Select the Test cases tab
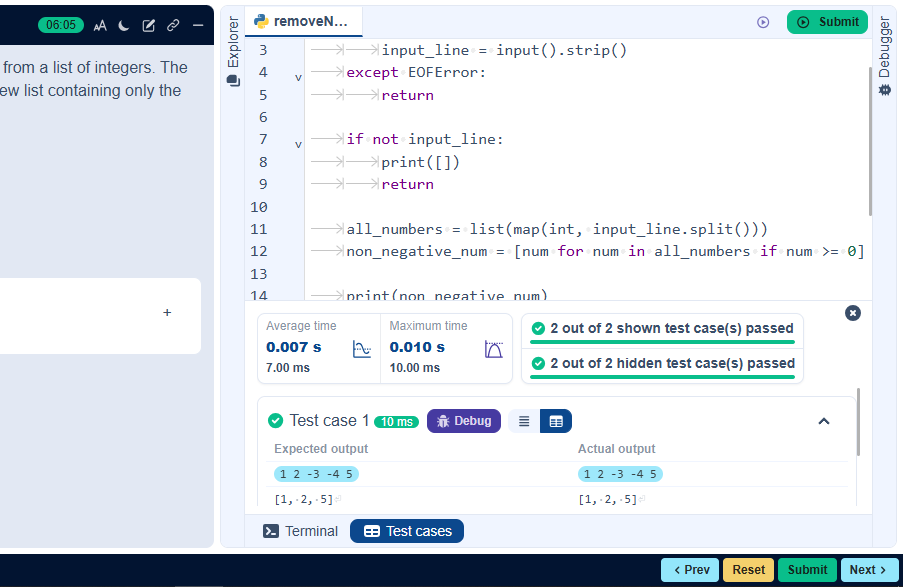903x587 pixels. point(407,531)
